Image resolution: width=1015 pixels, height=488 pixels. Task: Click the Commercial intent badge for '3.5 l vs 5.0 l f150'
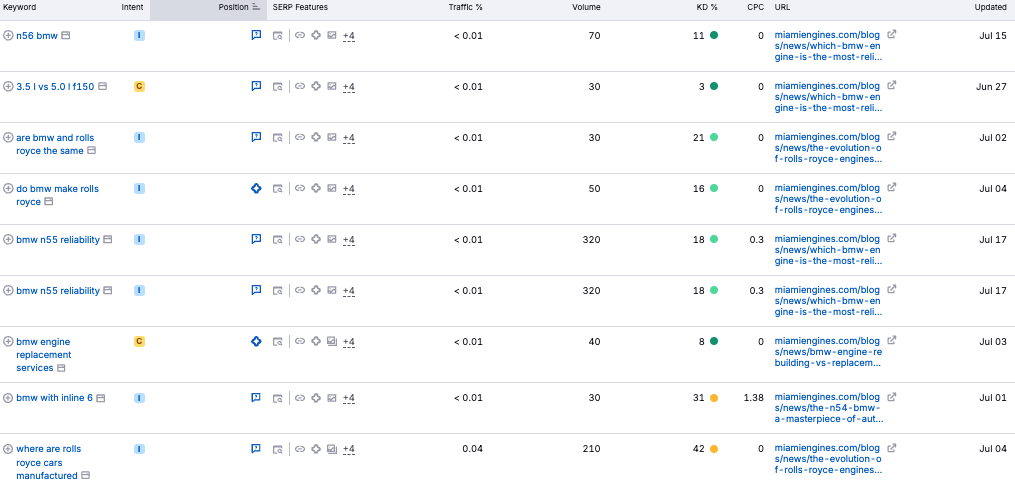(139, 86)
